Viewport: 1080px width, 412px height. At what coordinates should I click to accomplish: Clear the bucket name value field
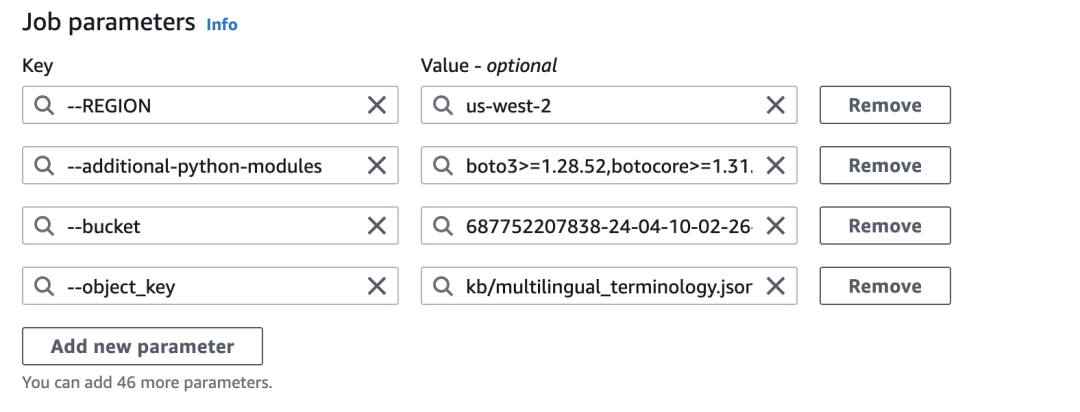coord(775,226)
